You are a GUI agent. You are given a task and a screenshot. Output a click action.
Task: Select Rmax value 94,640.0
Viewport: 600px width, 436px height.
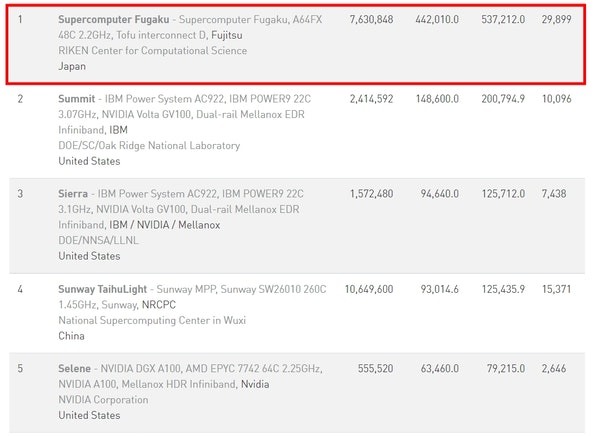click(440, 194)
